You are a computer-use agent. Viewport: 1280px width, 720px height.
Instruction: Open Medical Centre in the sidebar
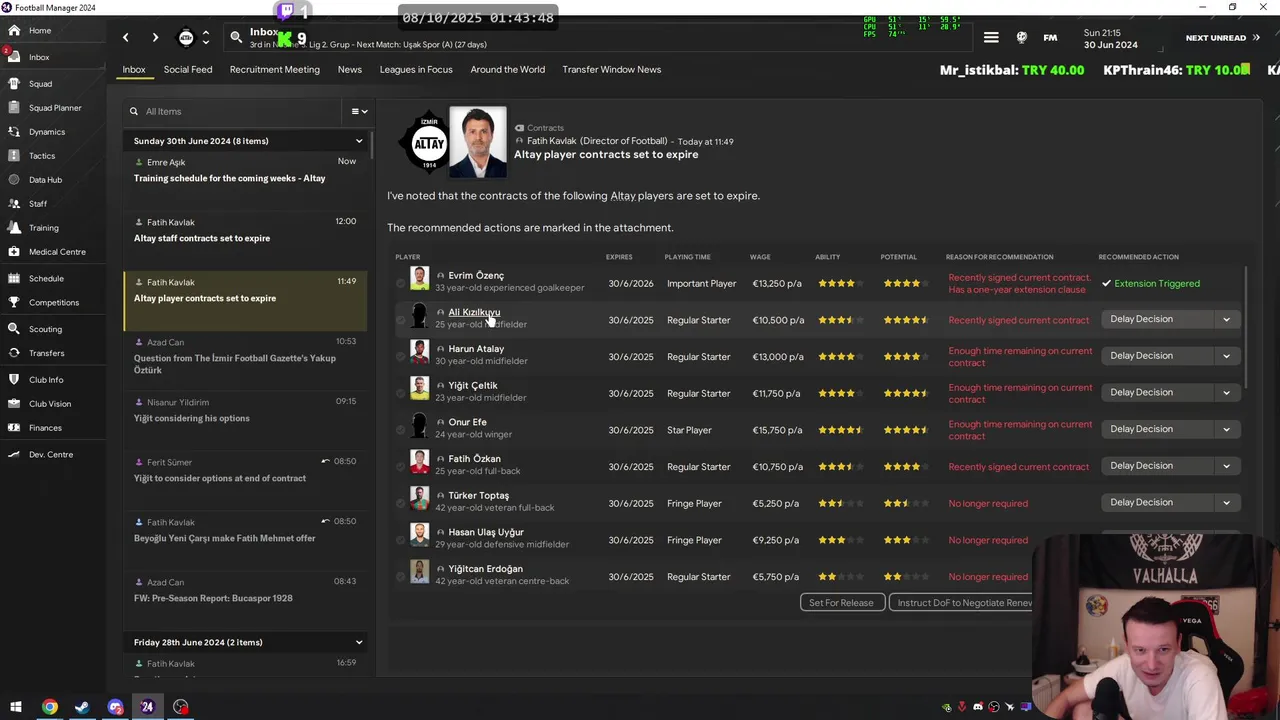tap(57, 252)
